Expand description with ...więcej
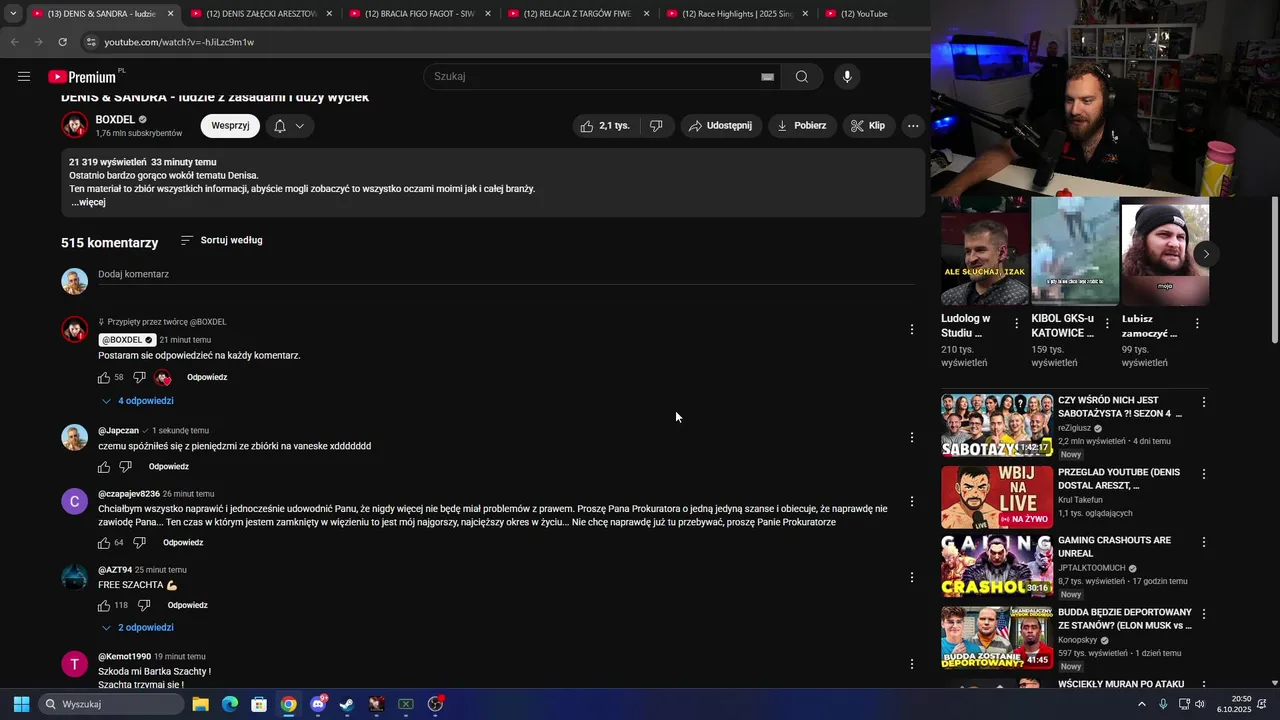The width and height of the screenshot is (1280, 720). pos(87,202)
